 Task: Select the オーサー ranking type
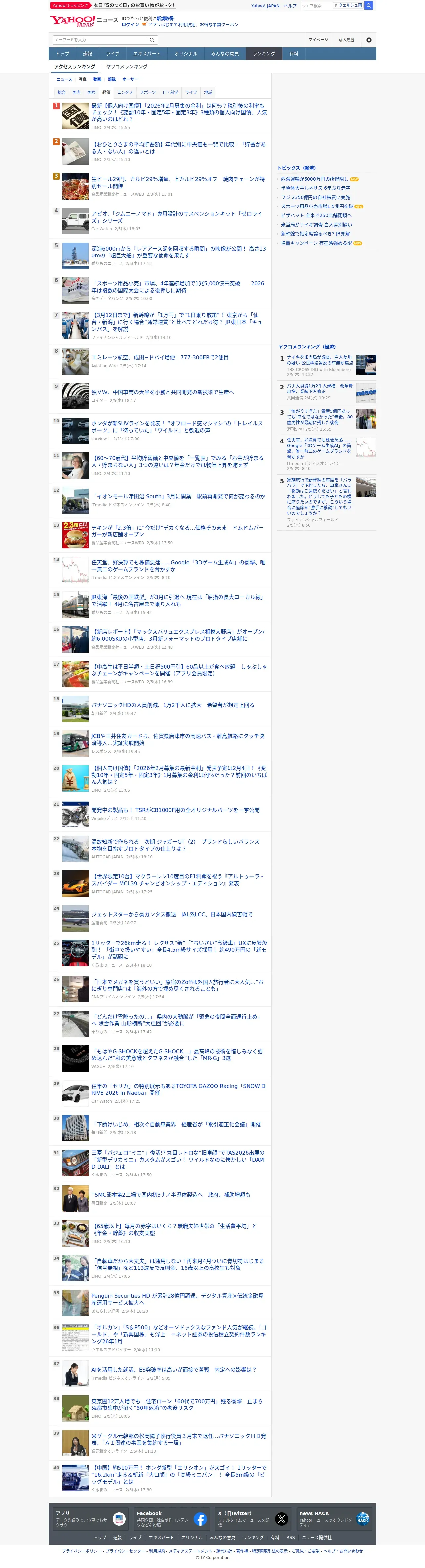pos(130,80)
